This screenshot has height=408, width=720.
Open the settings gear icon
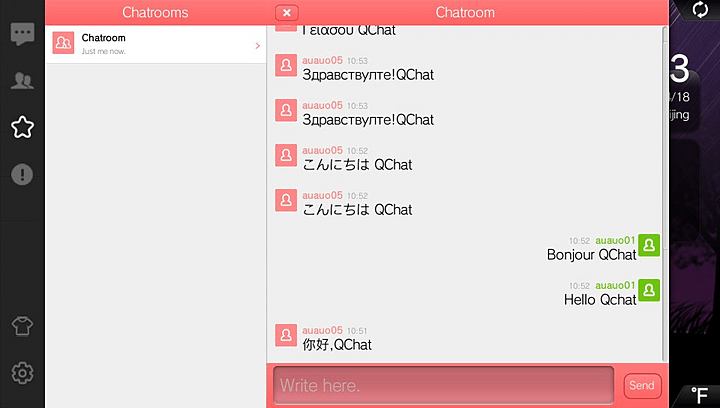coord(22,373)
